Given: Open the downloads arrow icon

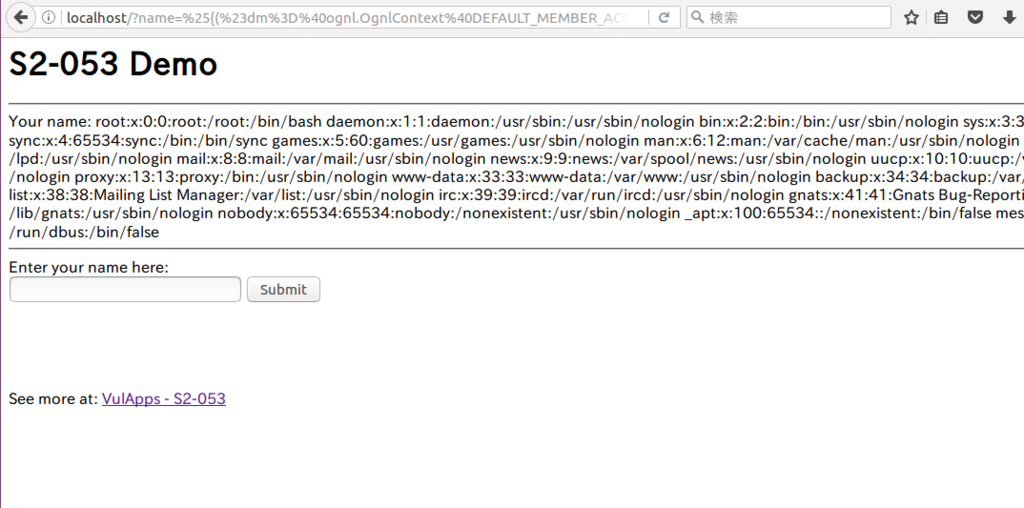Looking at the screenshot, I should [x=1010, y=18].
